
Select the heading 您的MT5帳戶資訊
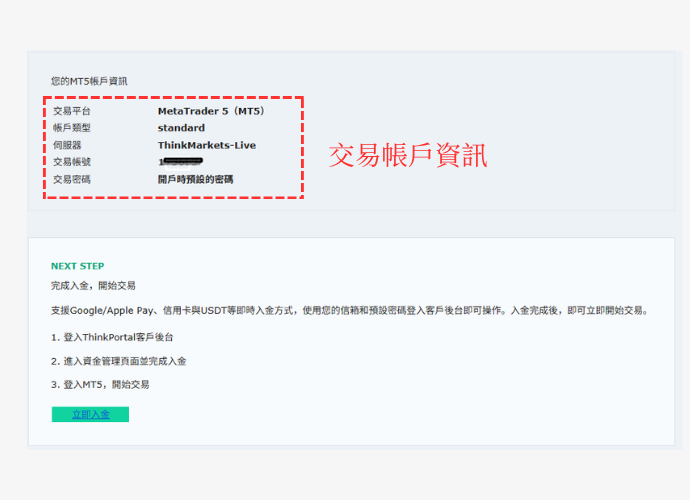[x=89, y=81]
